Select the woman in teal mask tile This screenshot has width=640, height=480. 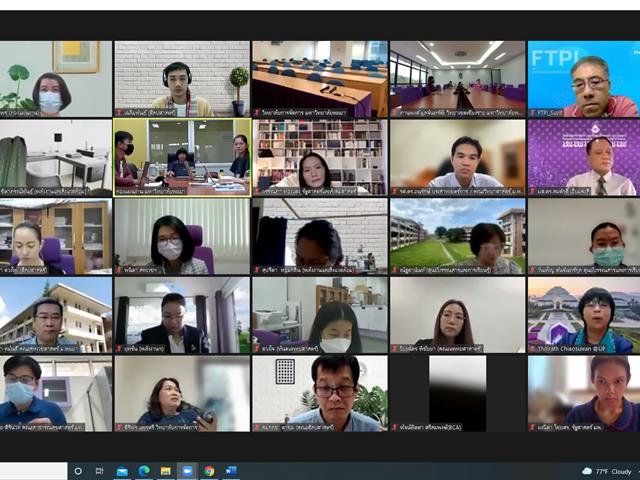(584, 236)
